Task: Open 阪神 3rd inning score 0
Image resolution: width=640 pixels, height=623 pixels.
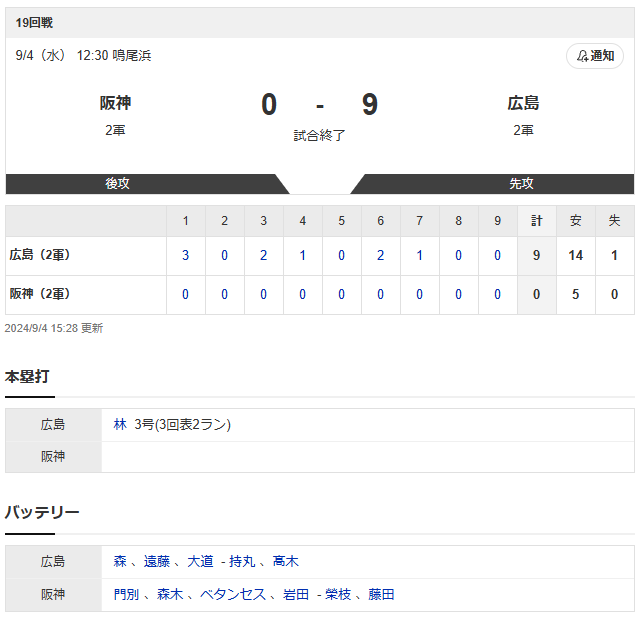Action: pos(263,294)
